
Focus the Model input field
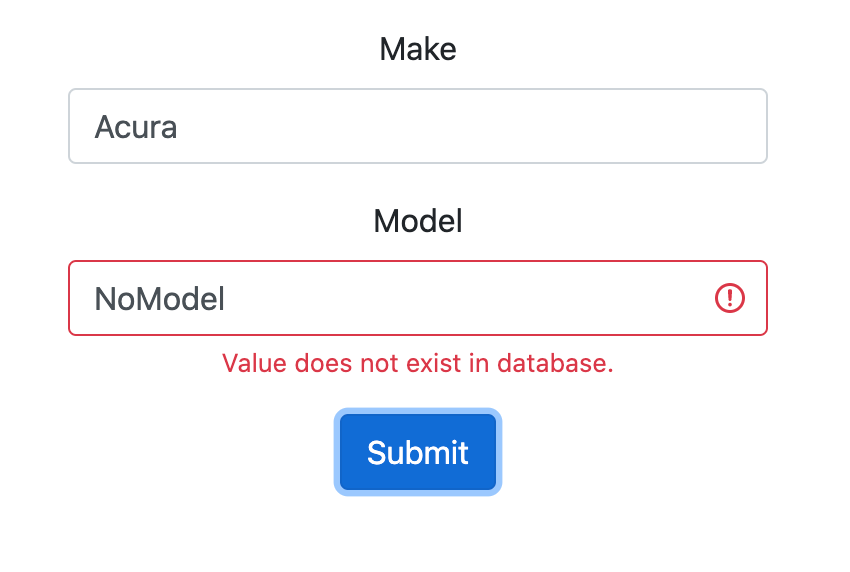pos(417,298)
